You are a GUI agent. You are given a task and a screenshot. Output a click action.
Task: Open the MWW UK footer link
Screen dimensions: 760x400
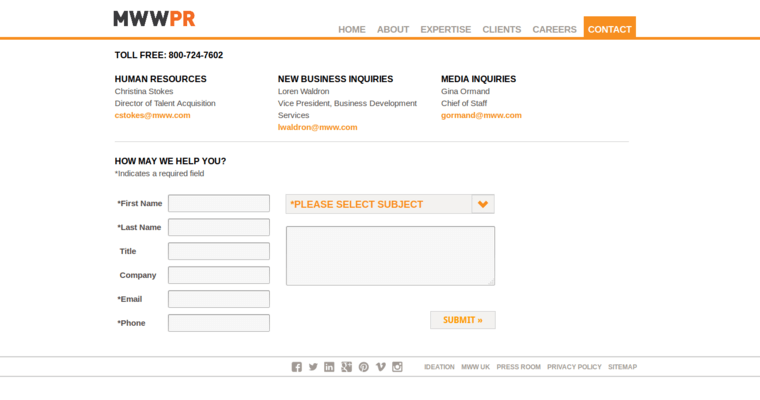pyautogui.click(x=475, y=367)
